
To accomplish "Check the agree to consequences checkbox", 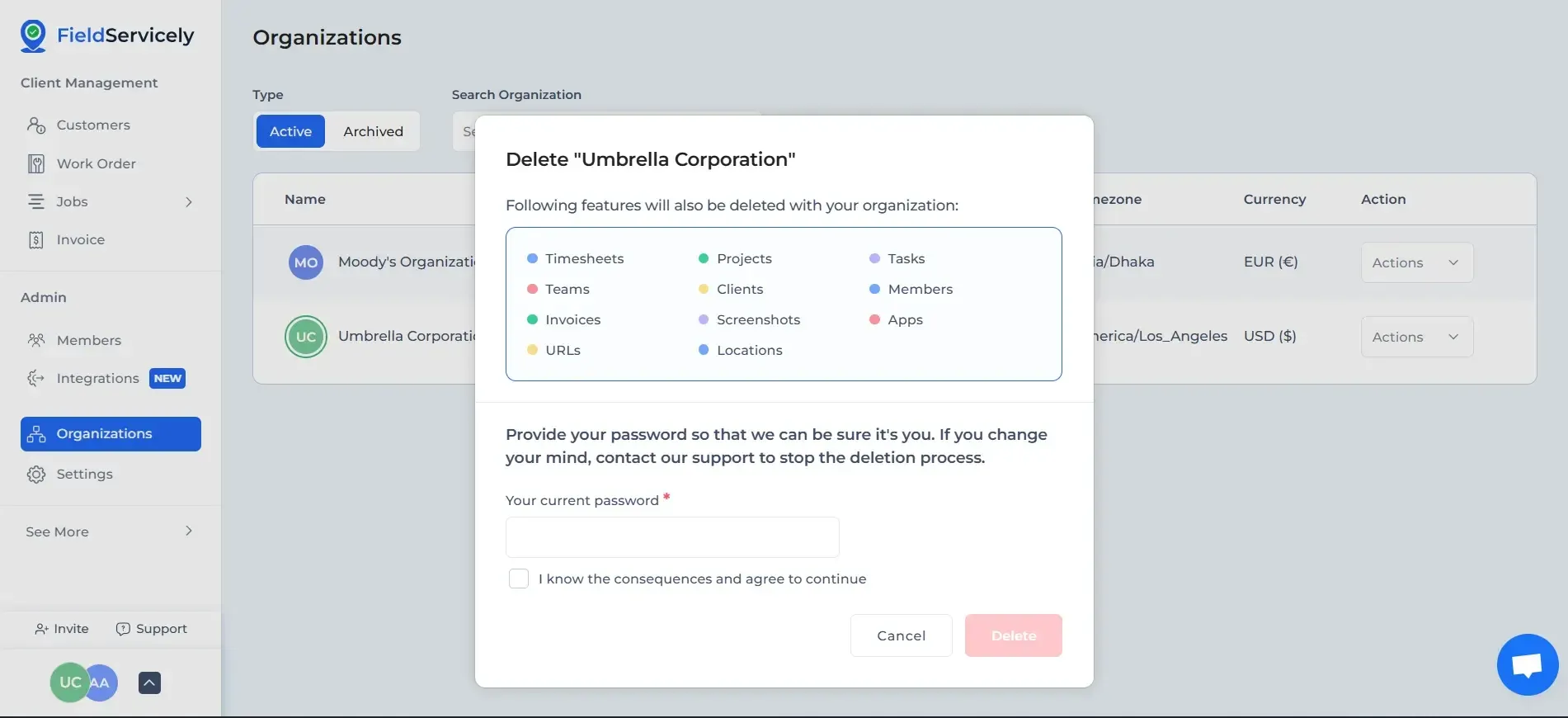I will pos(519,579).
